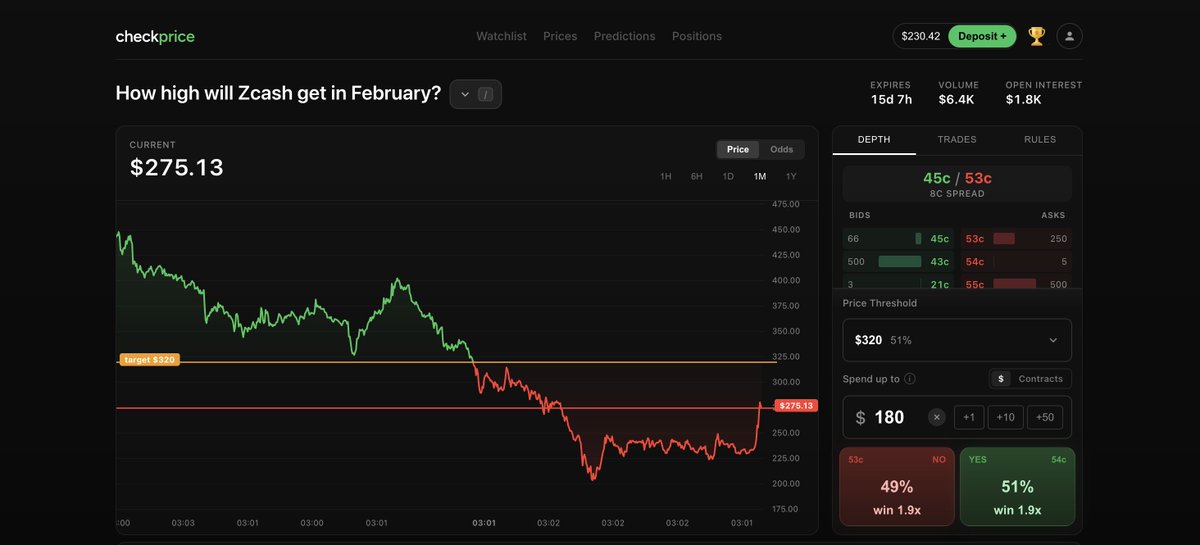Viewport: 1200px width, 545px height.
Task: Open Positions page
Action: click(x=697, y=36)
